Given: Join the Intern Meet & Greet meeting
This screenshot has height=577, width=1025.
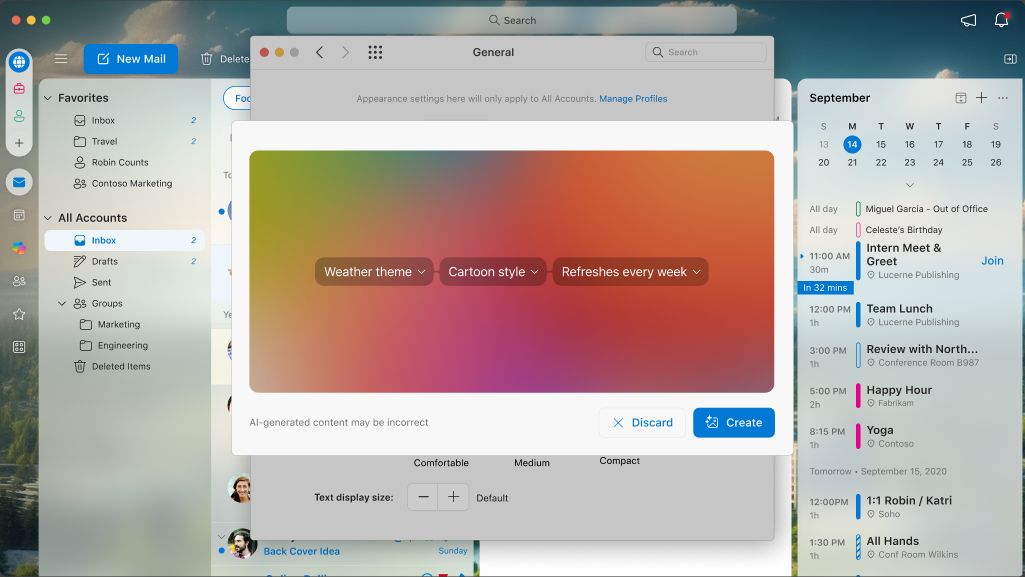Looking at the screenshot, I should coord(991,260).
